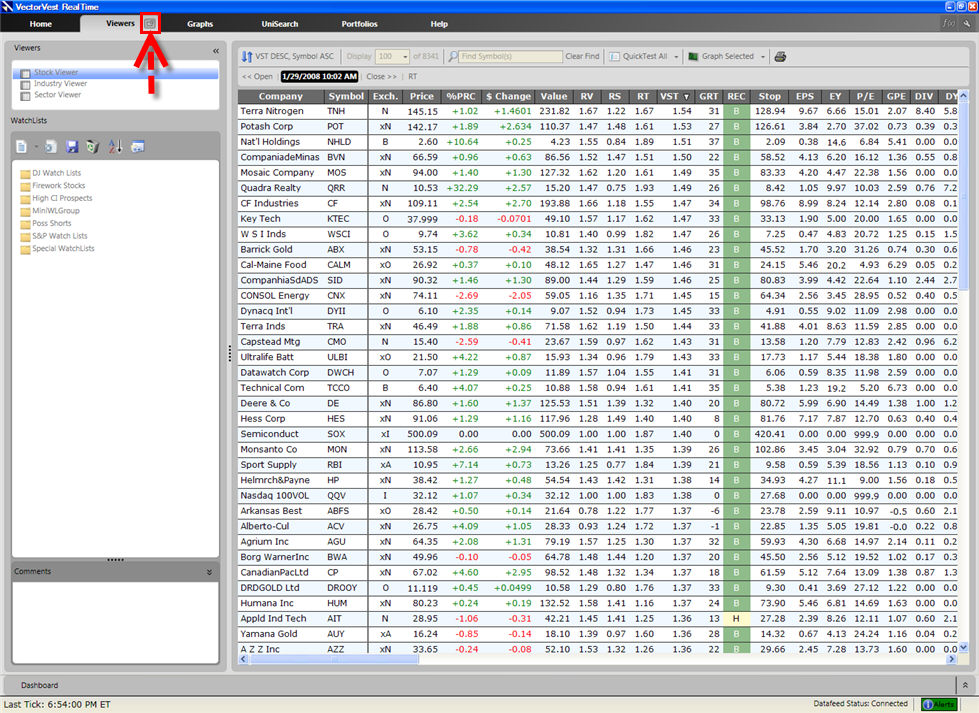
Task: Collapse the Viewers side panel
Action: (x=216, y=50)
